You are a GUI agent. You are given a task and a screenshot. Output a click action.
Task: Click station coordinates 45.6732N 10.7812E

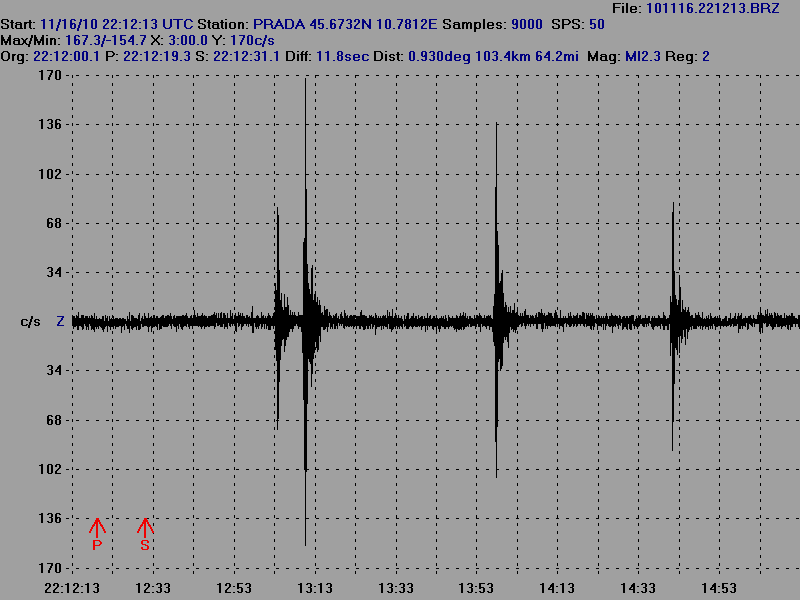[373, 24]
